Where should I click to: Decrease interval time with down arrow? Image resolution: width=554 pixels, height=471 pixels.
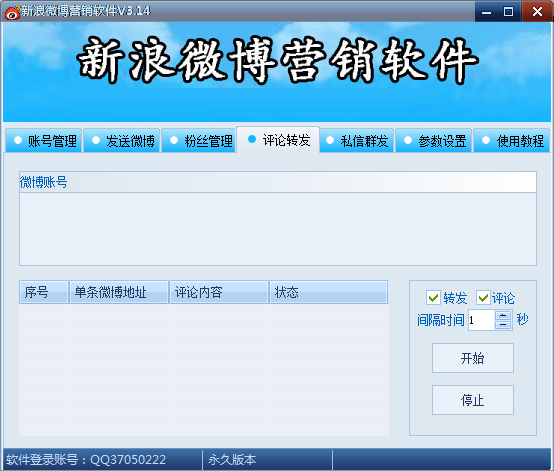pyautogui.click(x=503, y=325)
